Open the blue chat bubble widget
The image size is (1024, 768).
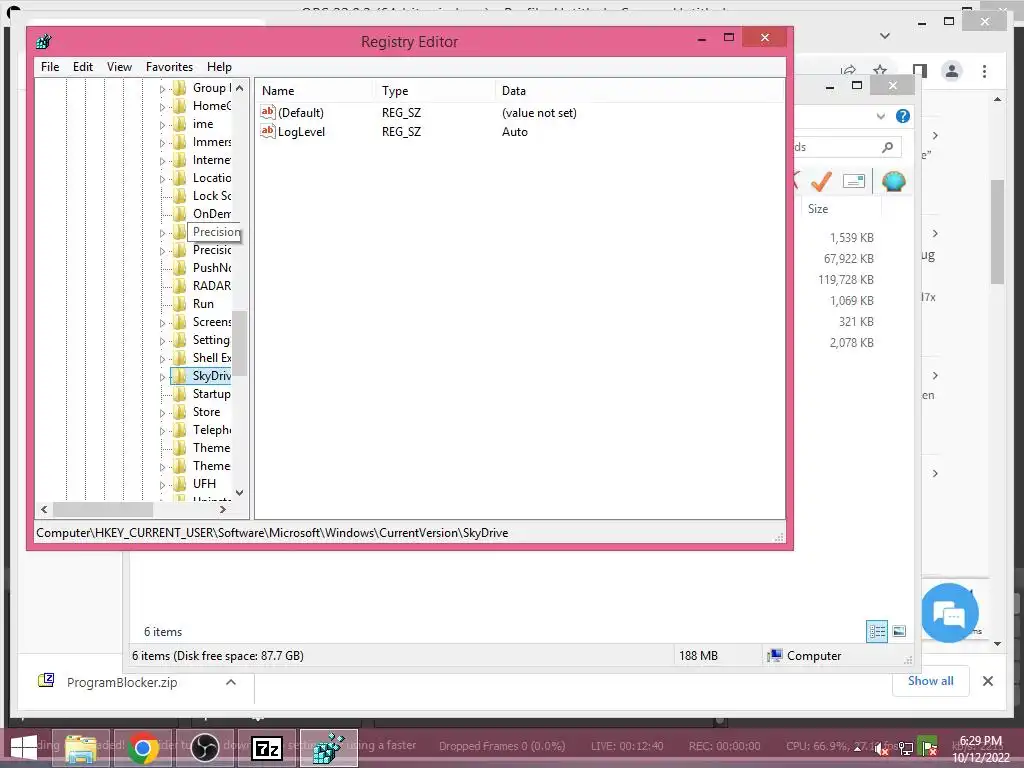950,613
